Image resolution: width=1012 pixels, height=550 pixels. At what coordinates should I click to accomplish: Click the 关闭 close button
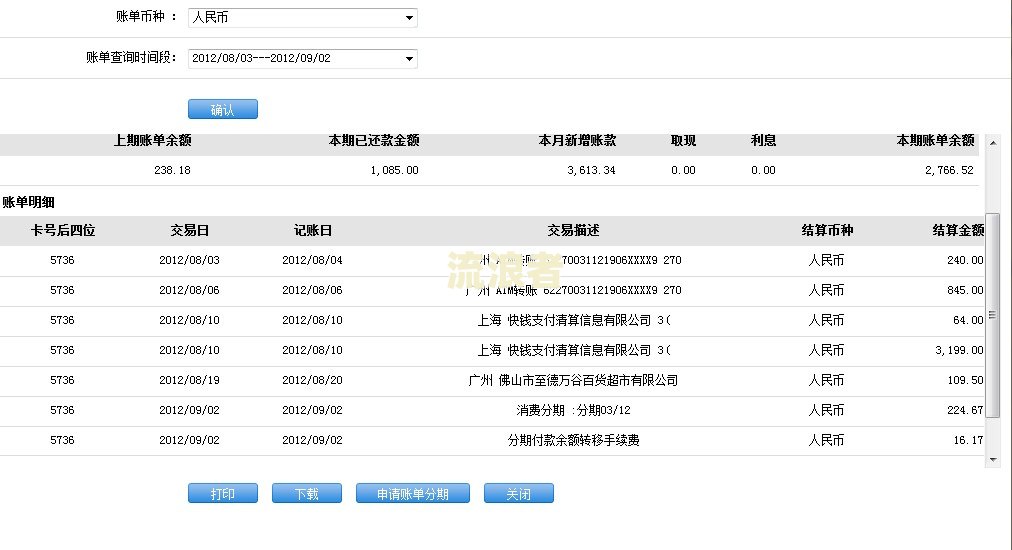coord(518,494)
